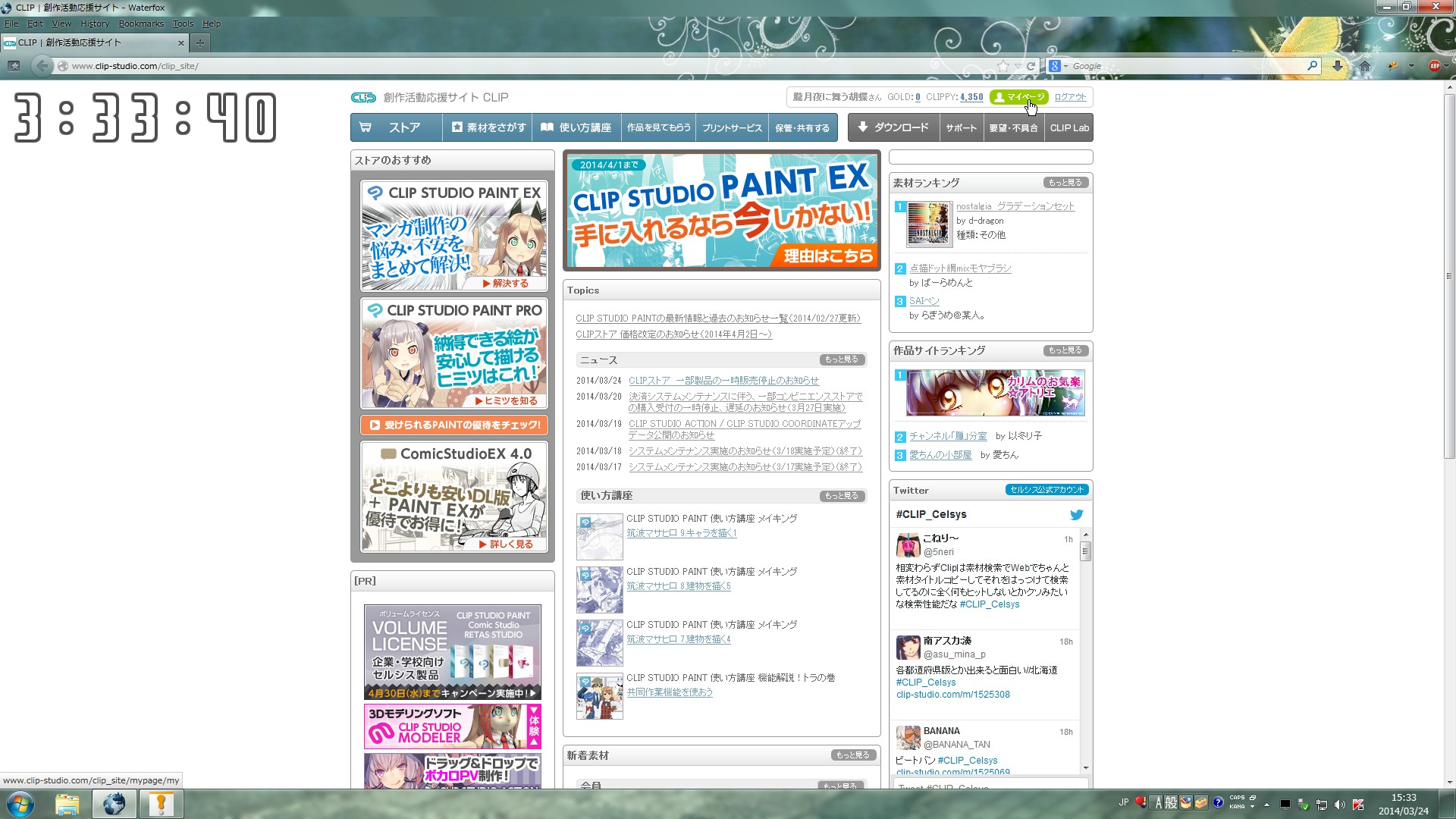The image size is (1456, 819).
Task: Toggle the KANA input mode indicator
Action: click(x=1237, y=807)
